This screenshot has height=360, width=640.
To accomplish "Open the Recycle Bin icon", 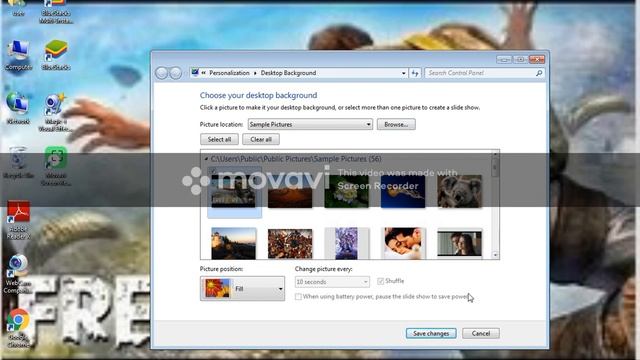I will [x=18, y=162].
